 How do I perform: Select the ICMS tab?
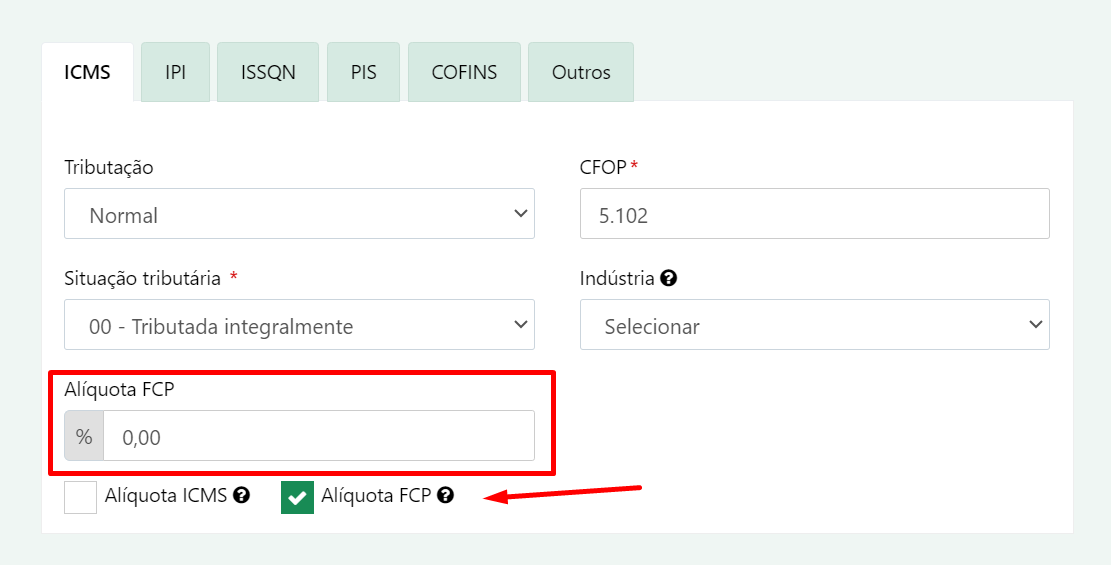pos(87,72)
